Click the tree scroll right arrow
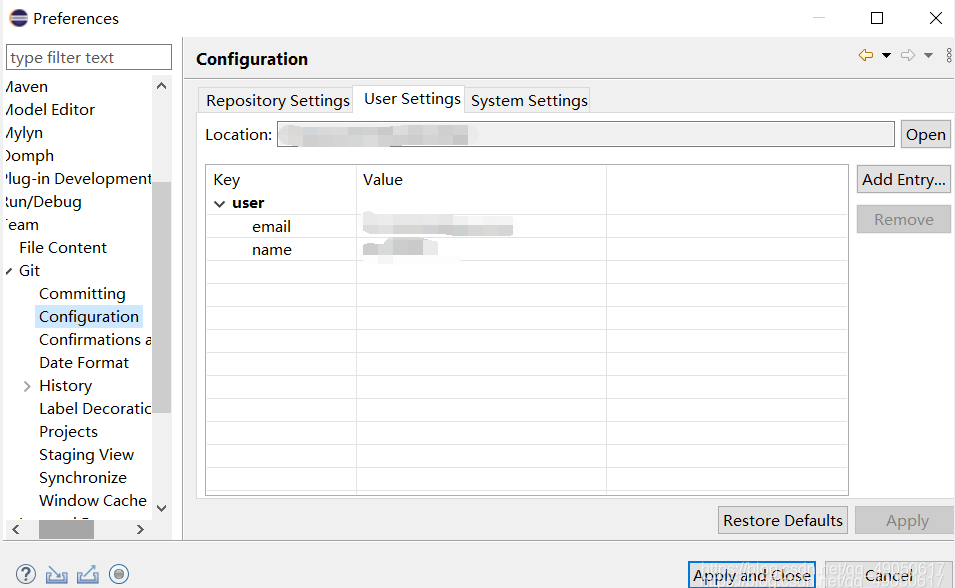 [140, 530]
